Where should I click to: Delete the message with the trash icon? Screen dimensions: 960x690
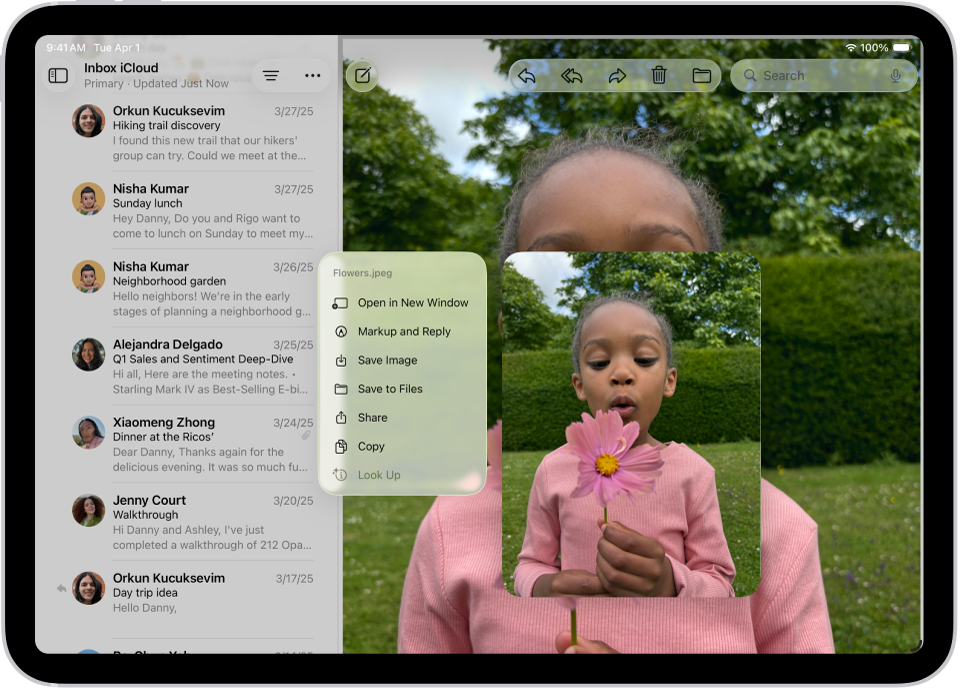click(x=659, y=76)
